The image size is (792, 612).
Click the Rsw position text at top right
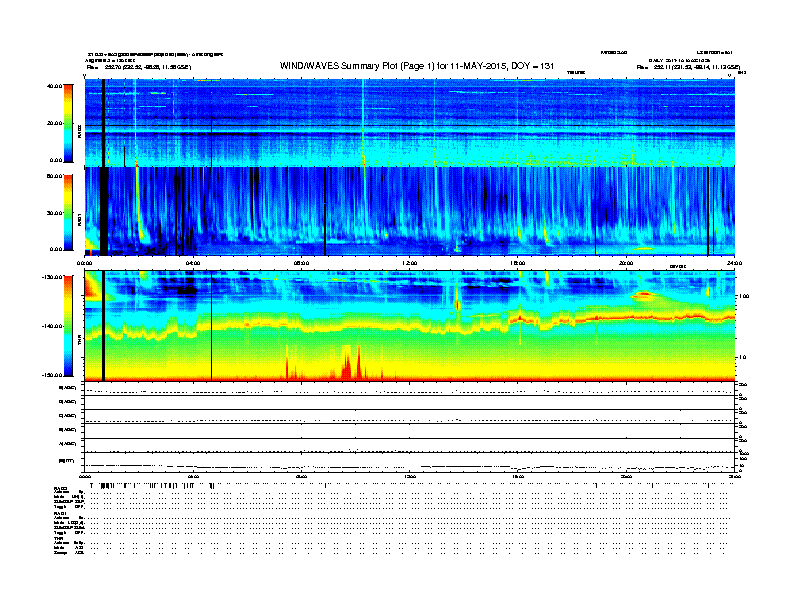pyautogui.click(x=688, y=67)
